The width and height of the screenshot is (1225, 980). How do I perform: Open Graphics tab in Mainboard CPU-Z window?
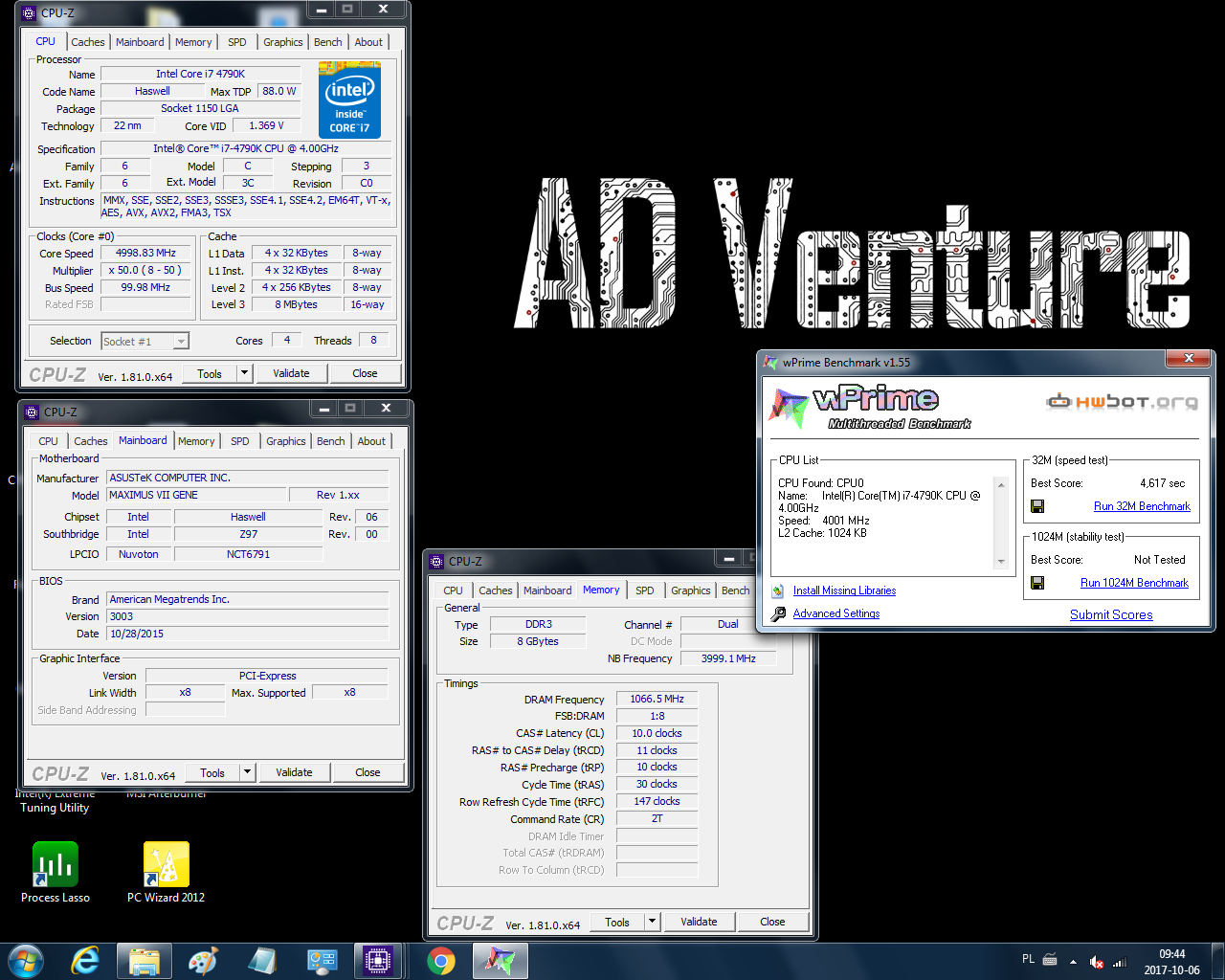(x=286, y=441)
